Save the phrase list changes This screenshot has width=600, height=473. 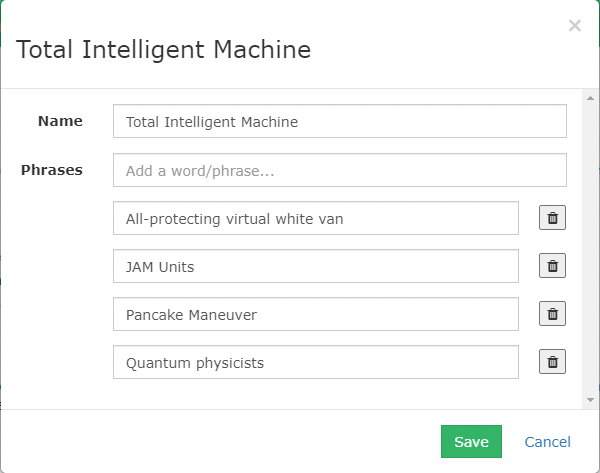pos(471,442)
